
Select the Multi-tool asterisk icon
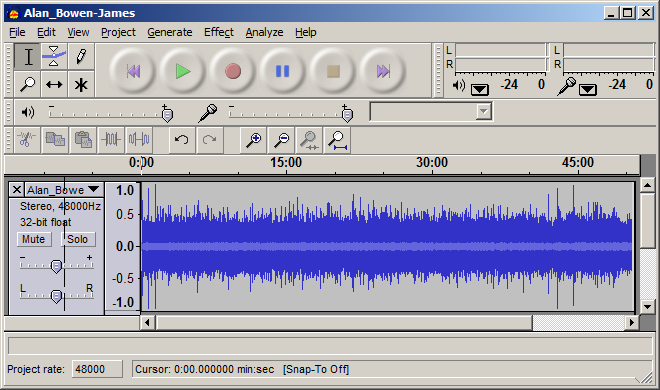81,84
